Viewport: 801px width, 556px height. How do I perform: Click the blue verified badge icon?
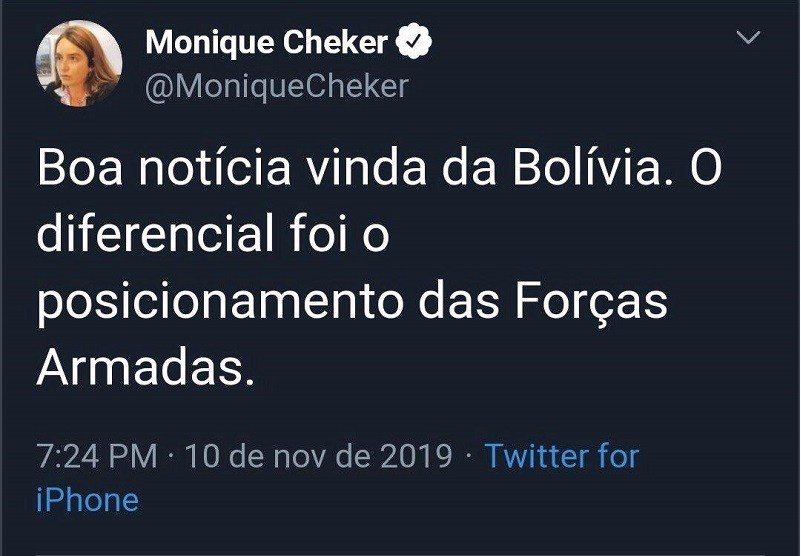414,43
